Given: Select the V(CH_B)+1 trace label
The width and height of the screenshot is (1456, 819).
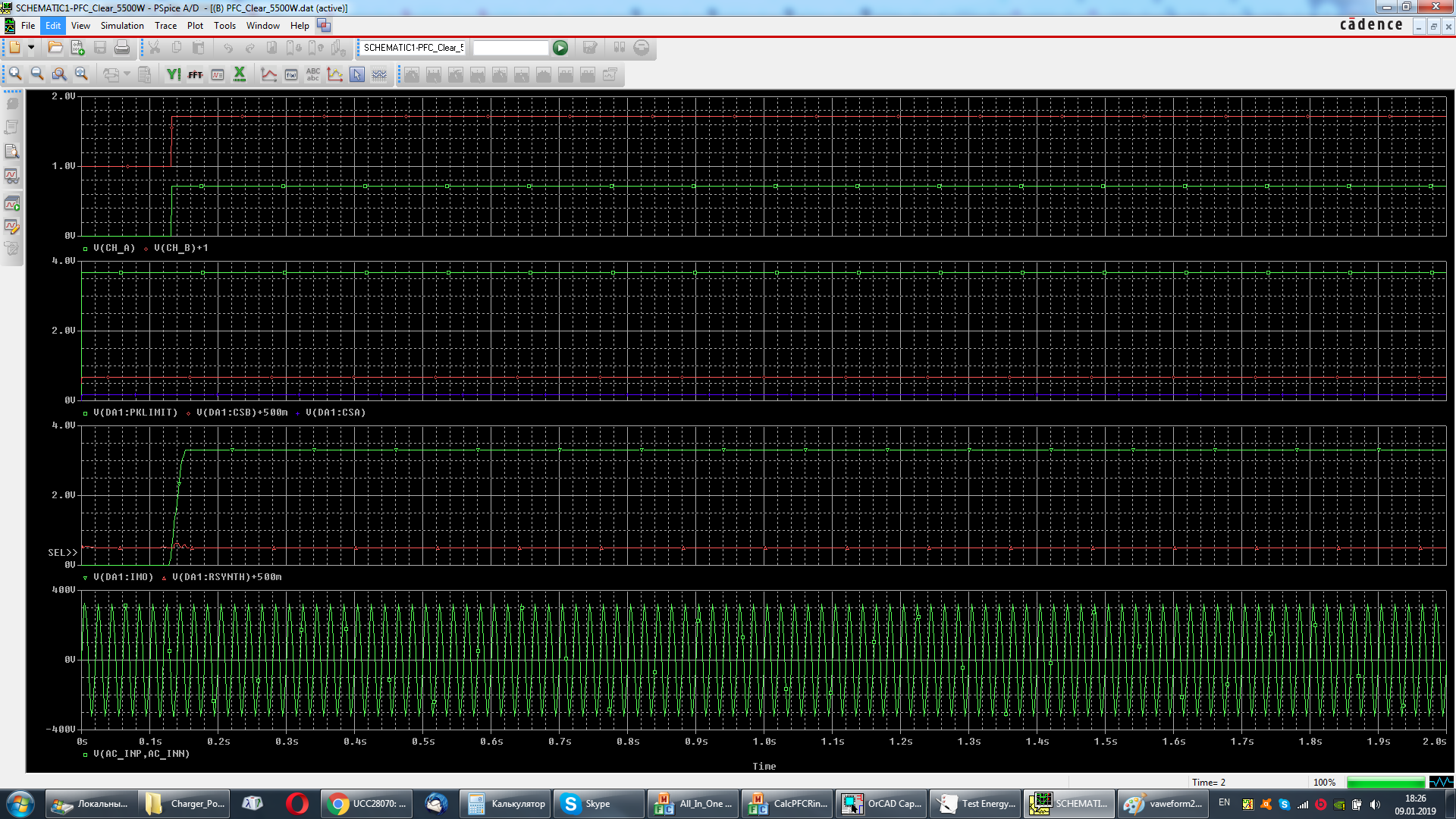Looking at the screenshot, I should point(180,248).
